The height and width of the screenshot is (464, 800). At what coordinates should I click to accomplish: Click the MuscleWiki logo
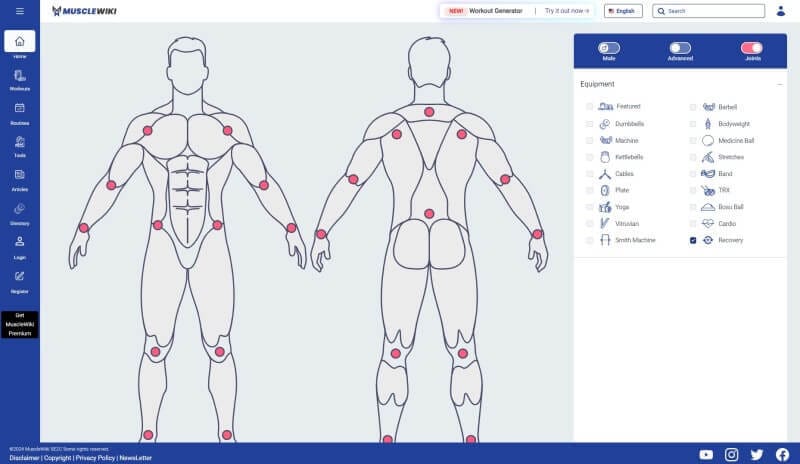pyautogui.click(x=84, y=11)
